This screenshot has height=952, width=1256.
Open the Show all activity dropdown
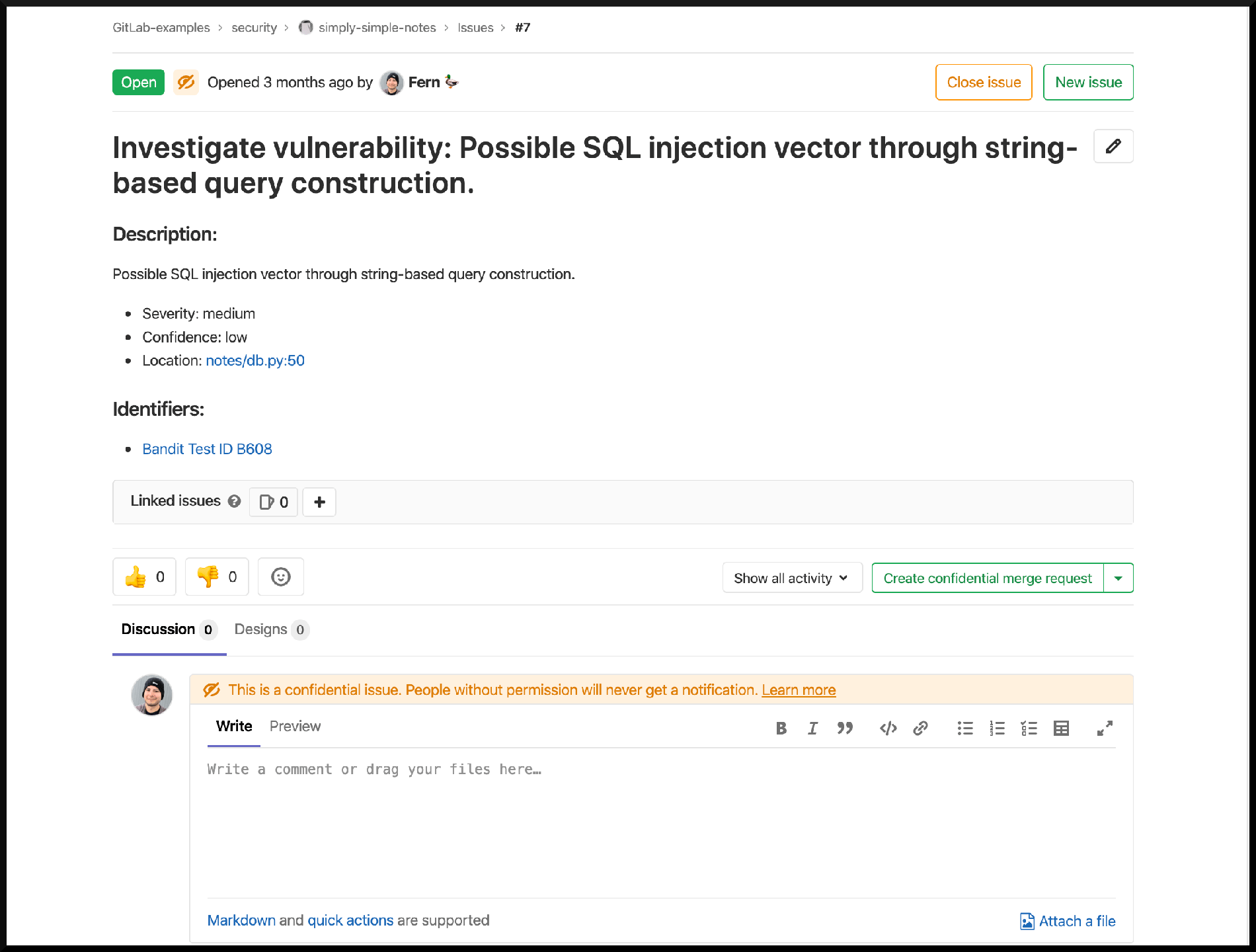coord(791,577)
